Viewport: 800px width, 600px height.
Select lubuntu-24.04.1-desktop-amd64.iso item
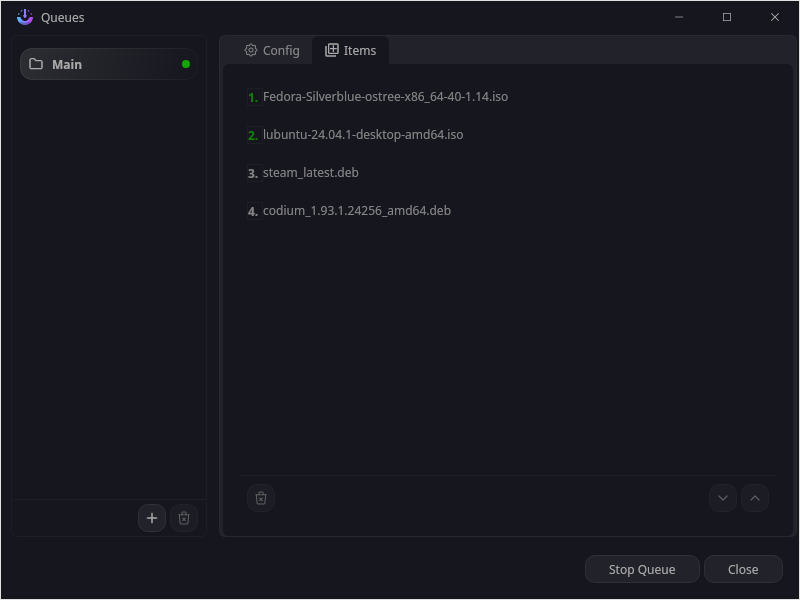coord(362,135)
